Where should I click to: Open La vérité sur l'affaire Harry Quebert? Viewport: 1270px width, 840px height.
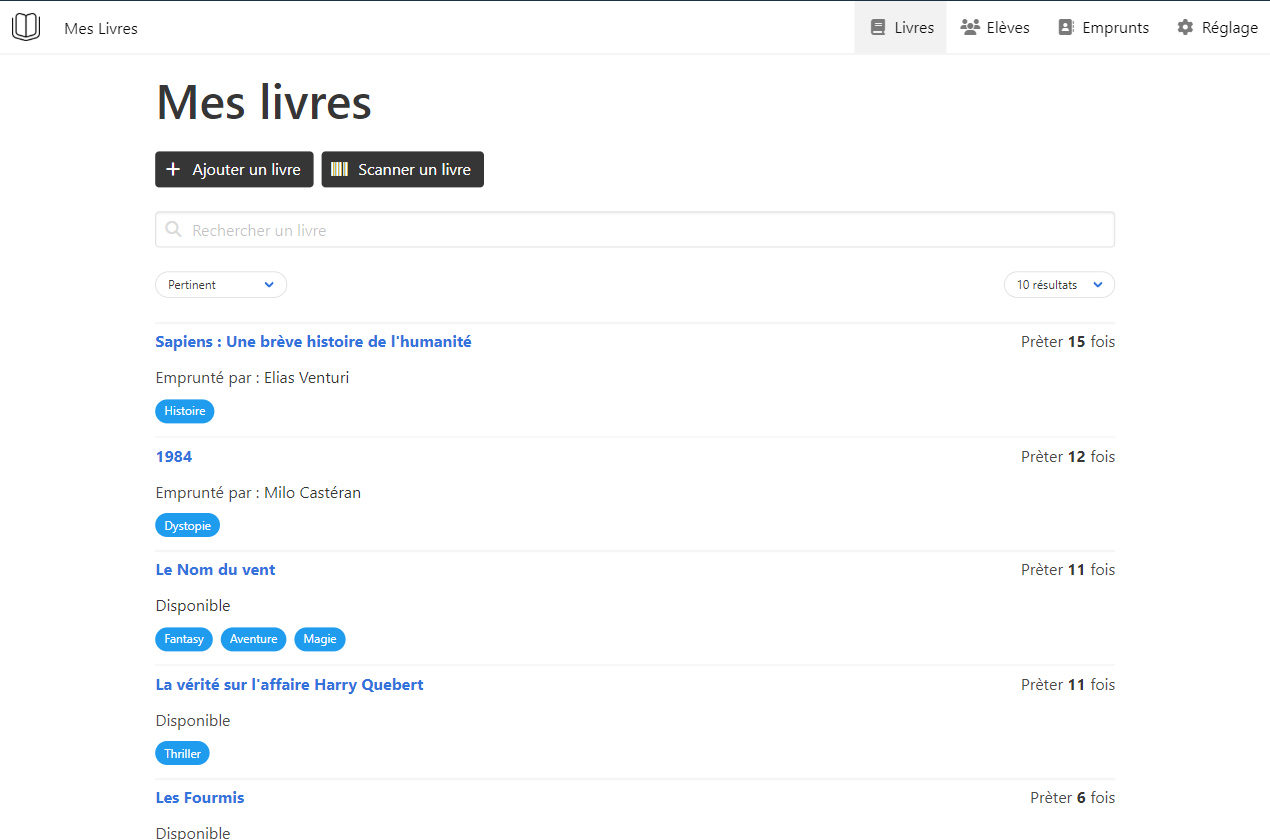point(289,685)
